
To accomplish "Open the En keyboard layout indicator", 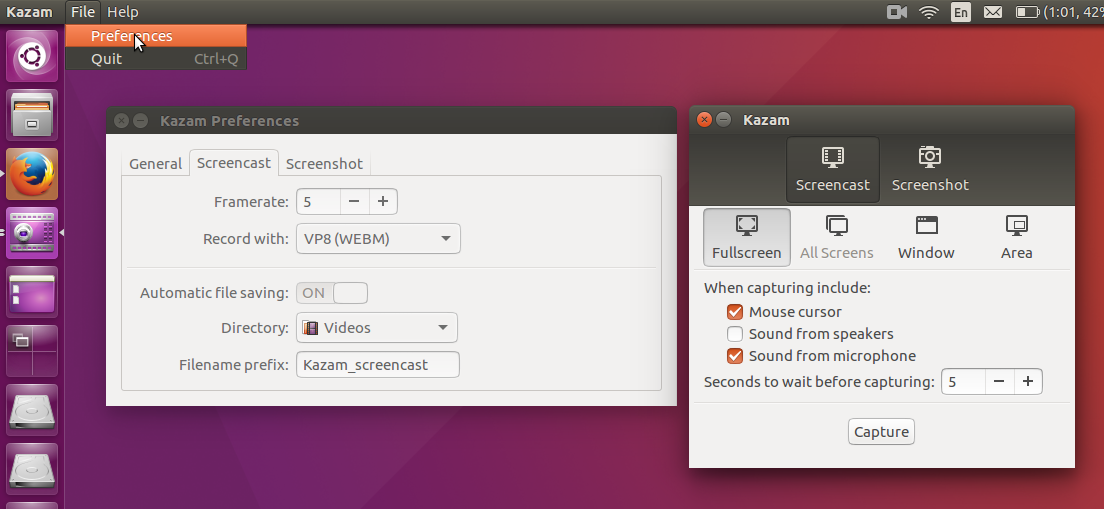I will click(x=960, y=12).
